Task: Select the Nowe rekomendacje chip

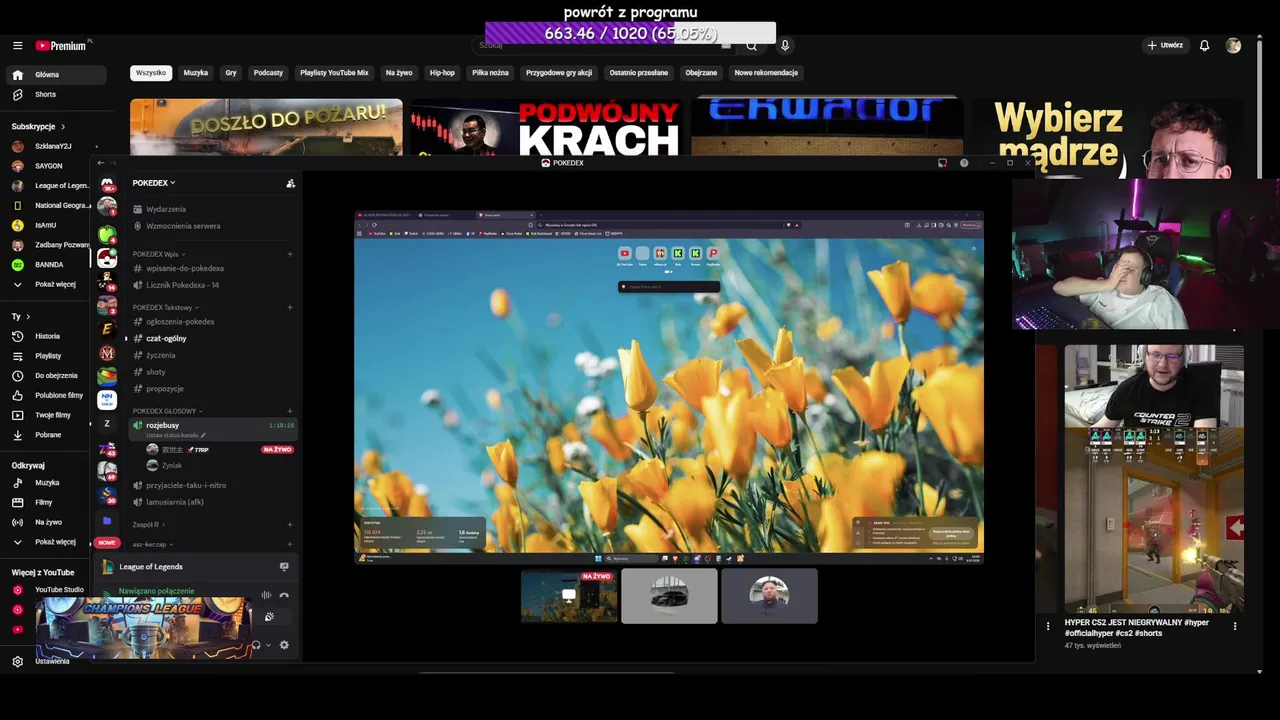Action: tap(766, 73)
